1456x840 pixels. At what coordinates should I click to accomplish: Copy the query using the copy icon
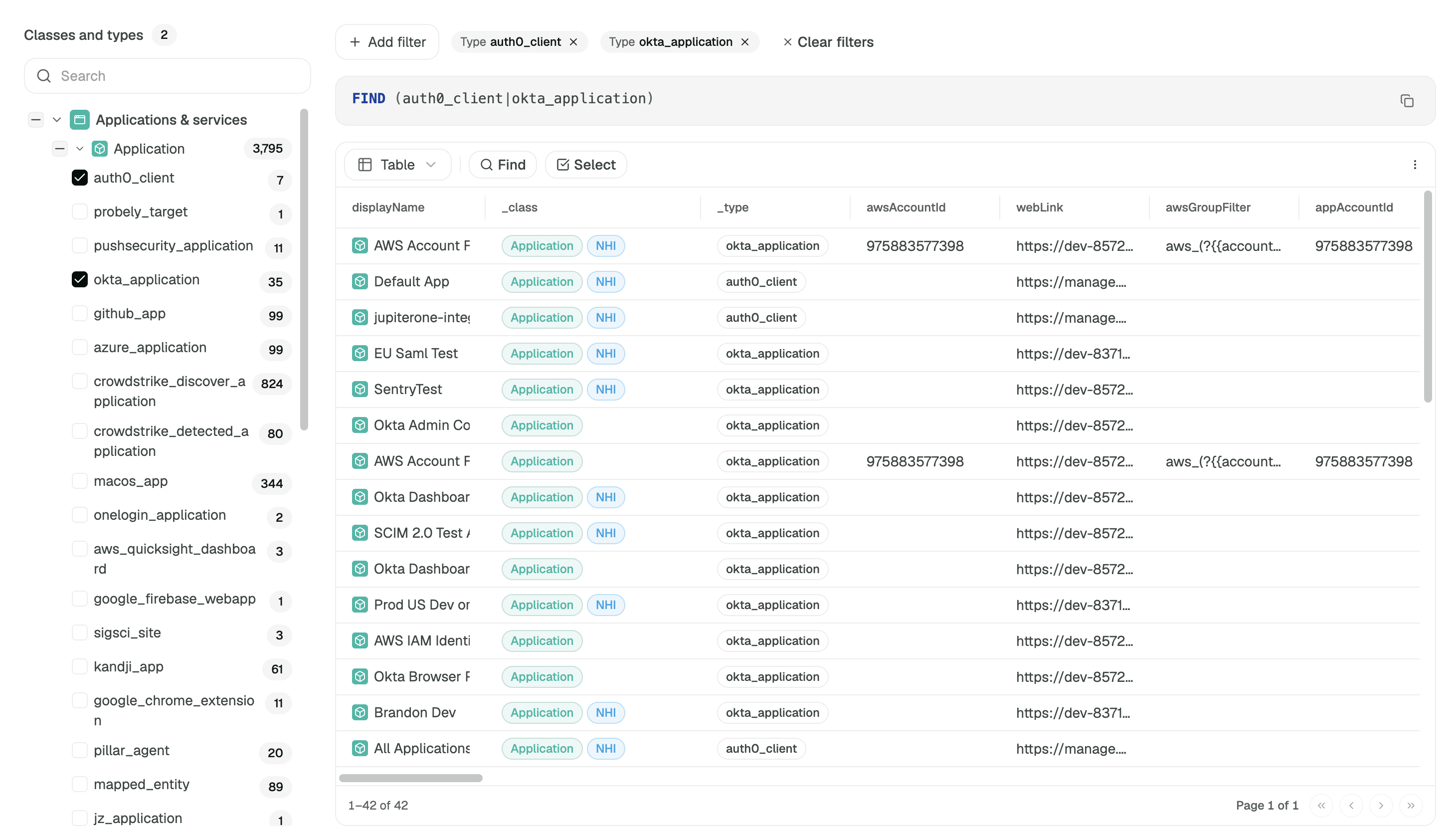coord(1407,101)
